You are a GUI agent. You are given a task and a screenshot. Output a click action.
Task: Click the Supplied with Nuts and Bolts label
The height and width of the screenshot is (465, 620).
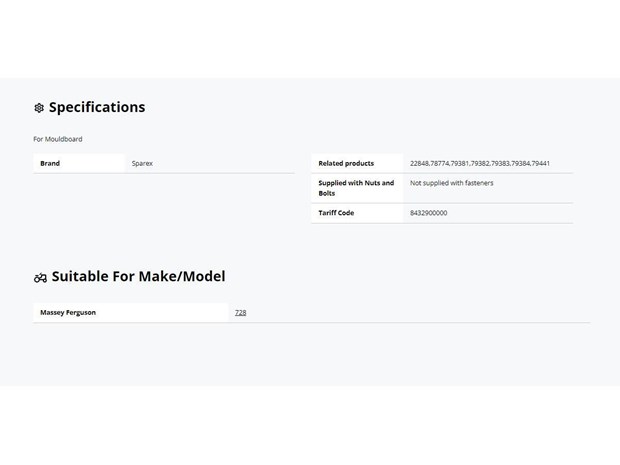(x=356, y=188)
